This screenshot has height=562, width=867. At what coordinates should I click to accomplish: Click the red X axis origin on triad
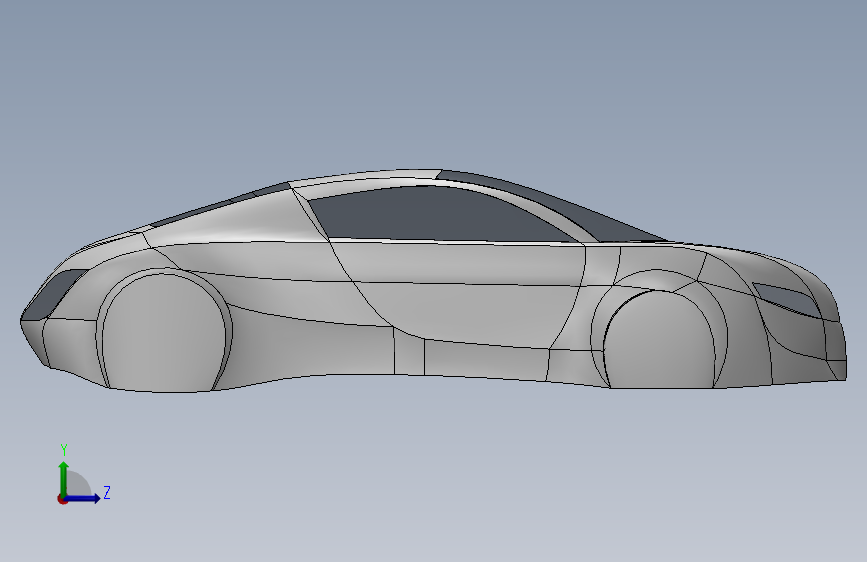pyautogui.click(x=62, y=499)
